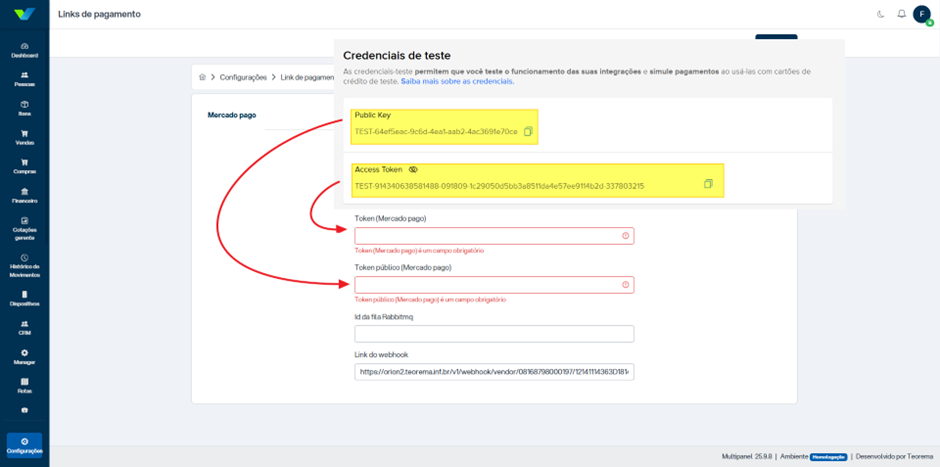
Task: Copy the Access Token value
Action: (x=708, y=184)
